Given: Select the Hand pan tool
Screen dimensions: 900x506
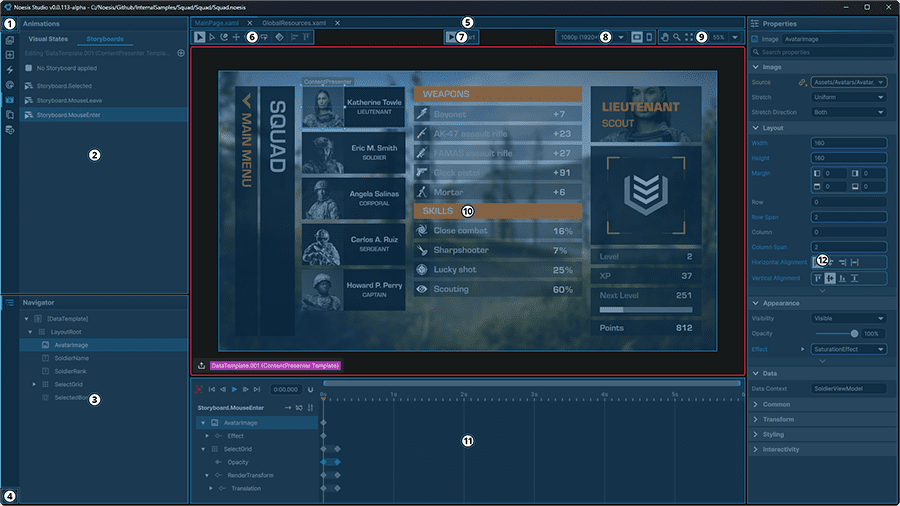Looking at the screenshot, I should 665,37.
